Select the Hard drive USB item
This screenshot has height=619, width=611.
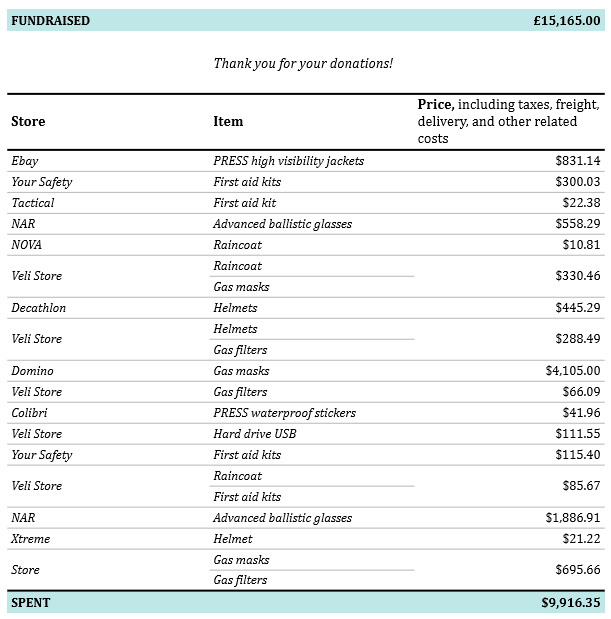[254, 434]
